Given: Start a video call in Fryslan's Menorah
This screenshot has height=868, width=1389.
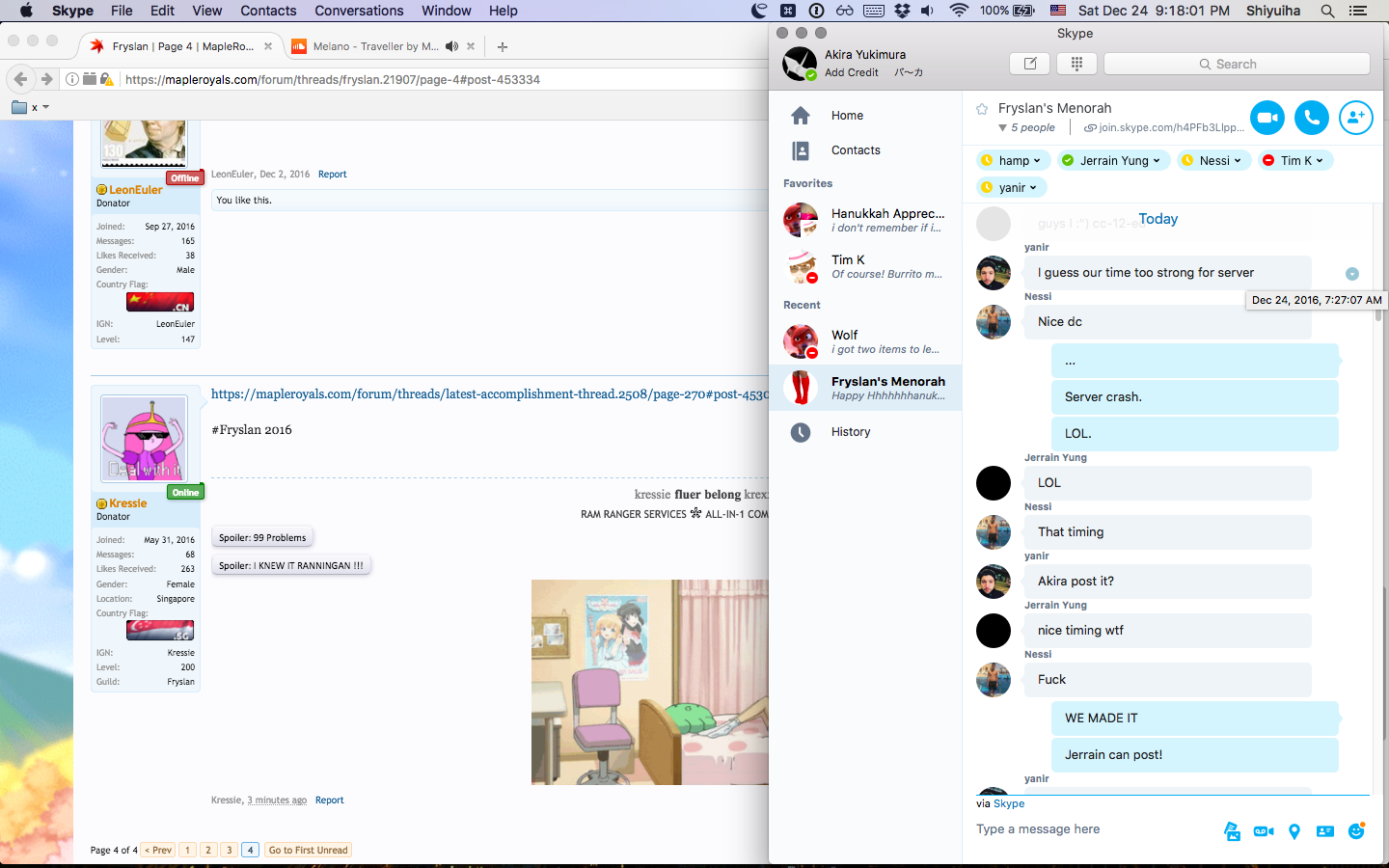Looking at the screenshot, I should tap(1267, 118).
